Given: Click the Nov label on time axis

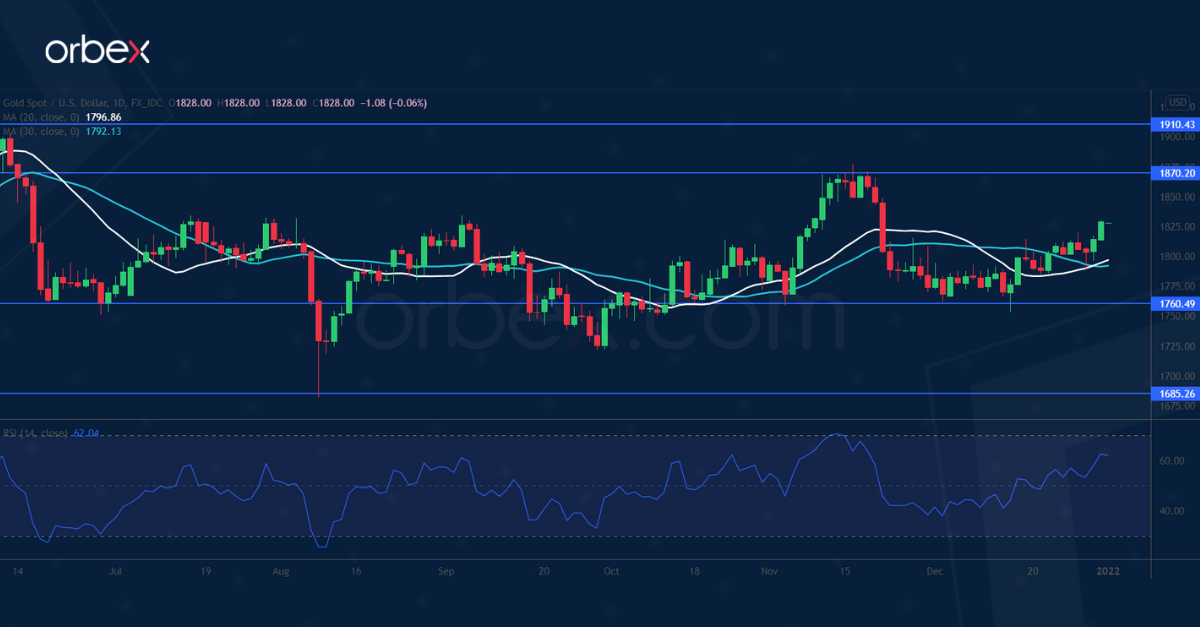Looking at the screenshot, I should pyautogui.click(x=769, y=572).
